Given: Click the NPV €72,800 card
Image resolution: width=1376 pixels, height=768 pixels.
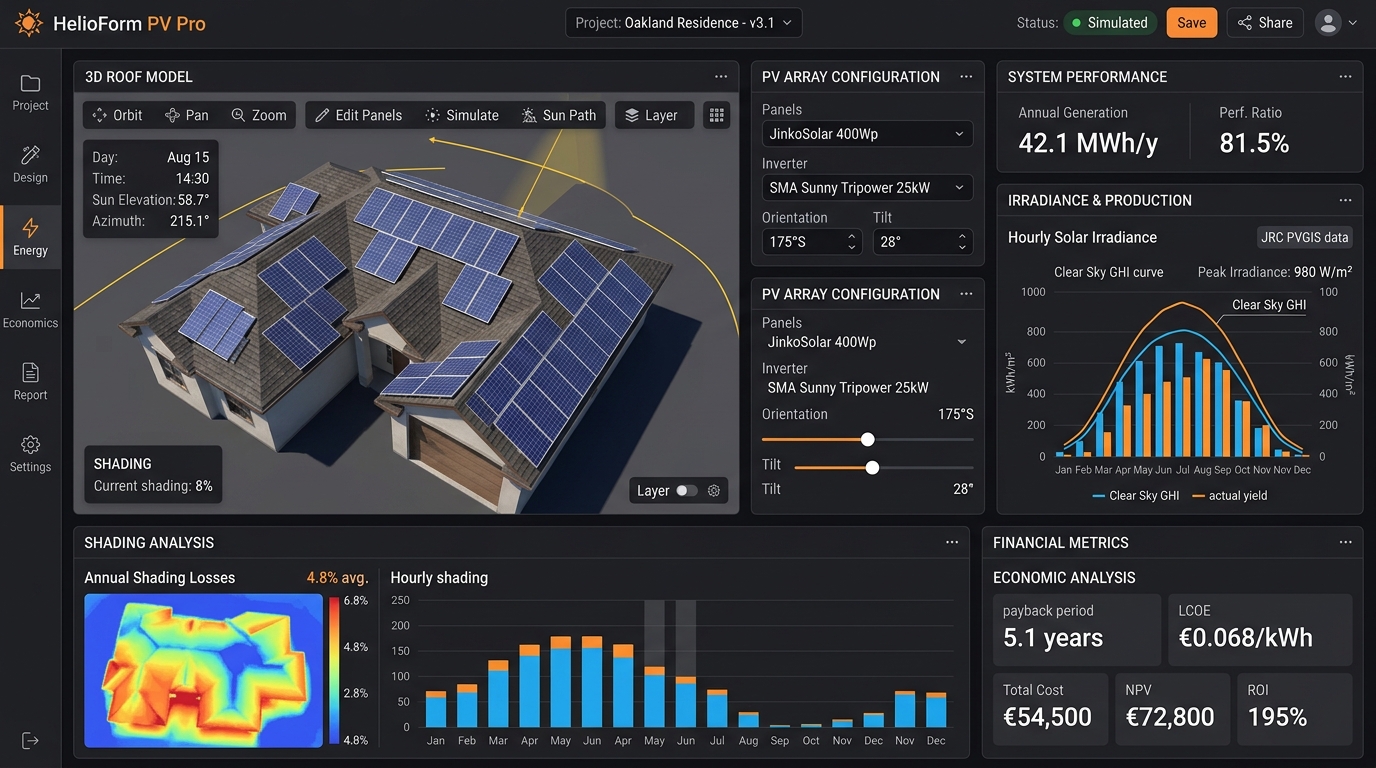Looking at the screenshot, I should click(1172, 709).
